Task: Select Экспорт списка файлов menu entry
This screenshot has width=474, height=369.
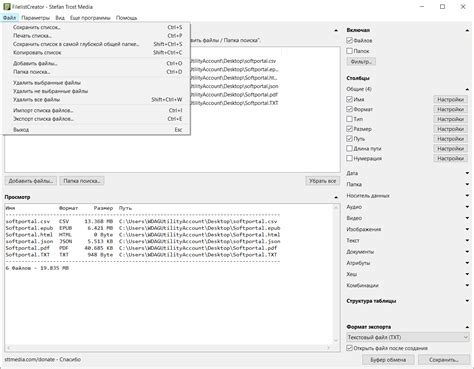Action: (x=97, y=119)
